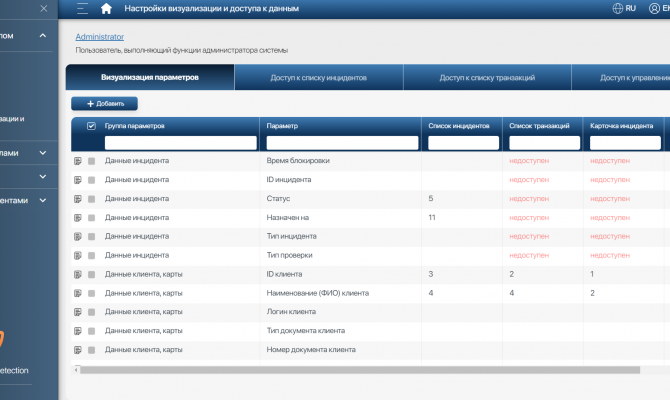The width and height of the screenshot is (670, 400).
Task: Collapse the top sidebar section with up chevron
Action: pyautogui.click(x=43, y=35)
